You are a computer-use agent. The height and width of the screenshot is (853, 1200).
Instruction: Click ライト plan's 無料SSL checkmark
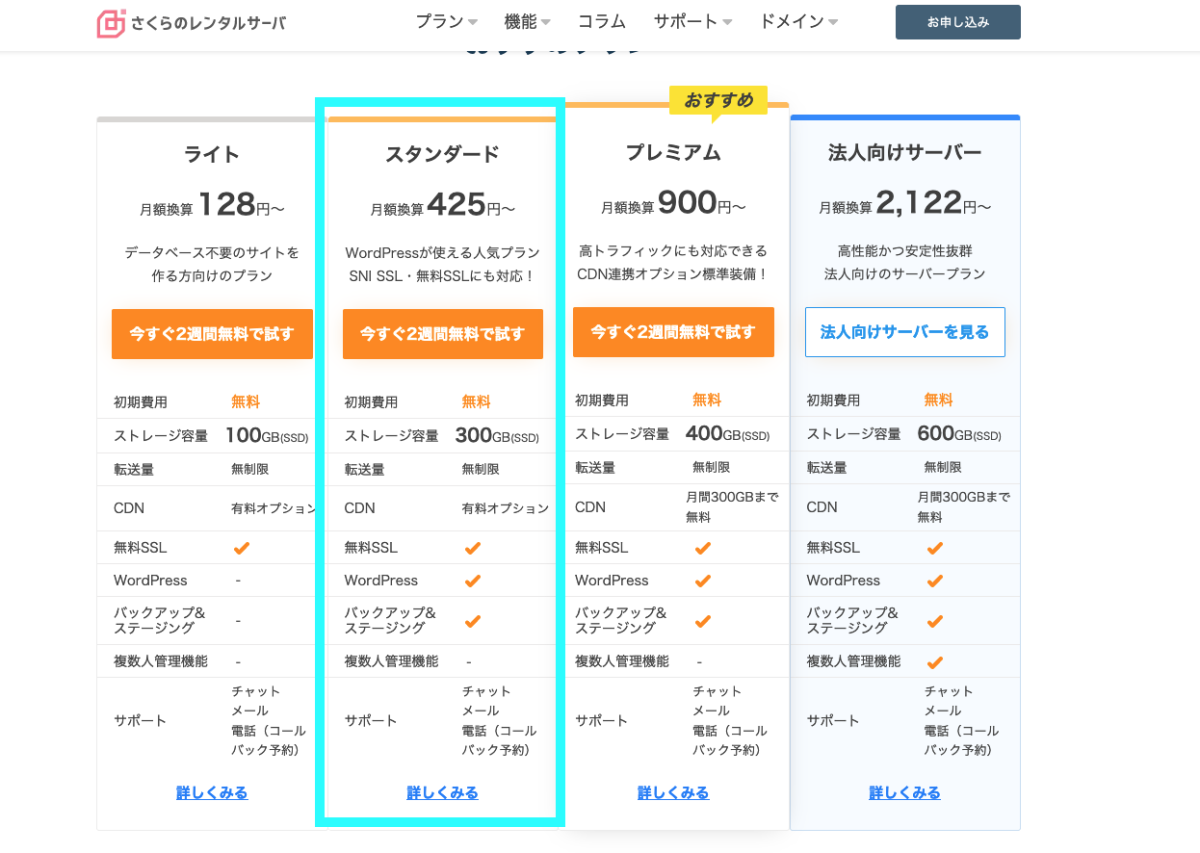[241, 548]
